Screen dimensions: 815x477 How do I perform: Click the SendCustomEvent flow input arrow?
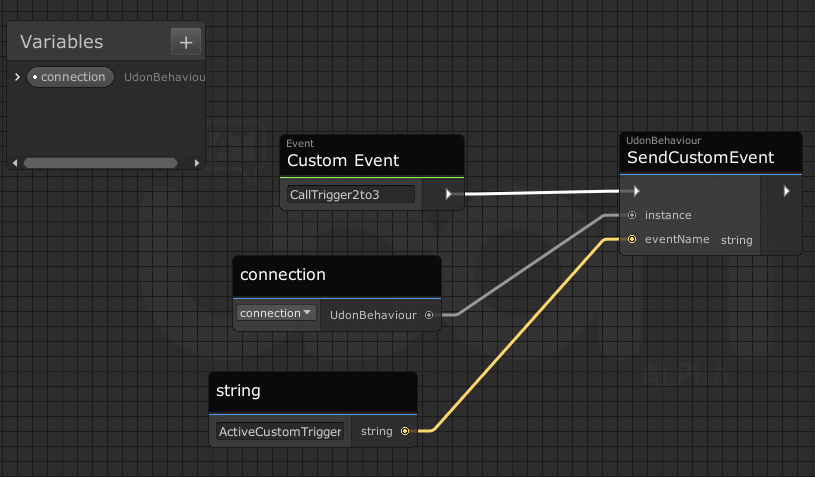pos(634,191)
